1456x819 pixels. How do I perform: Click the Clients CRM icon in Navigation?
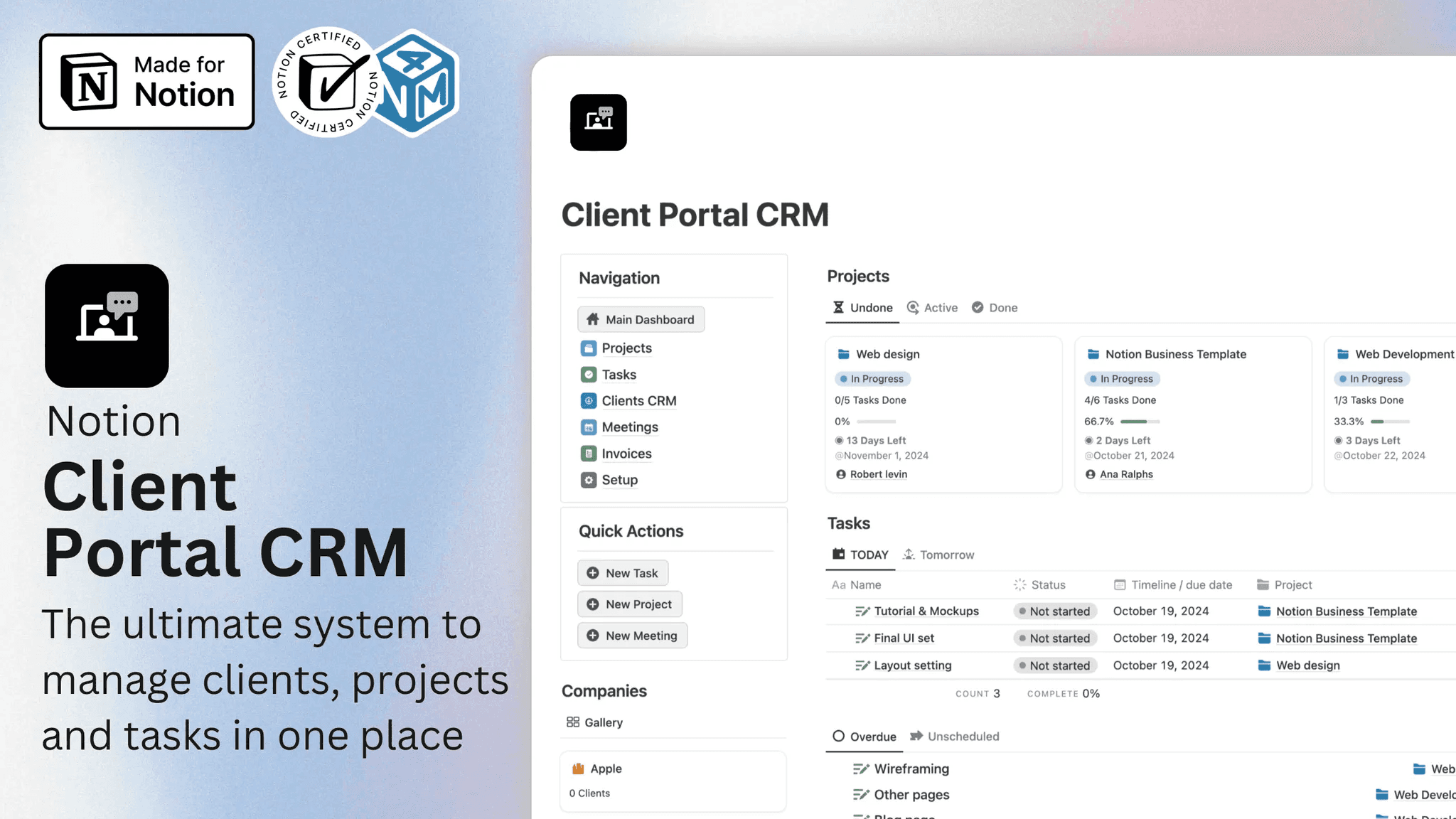click(x=588, y=401)
